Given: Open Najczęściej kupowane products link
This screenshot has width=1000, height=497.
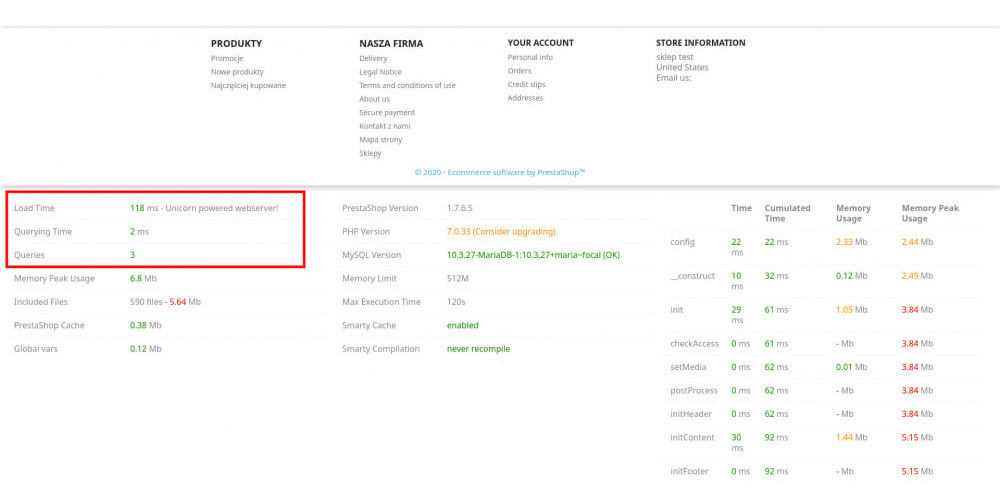Looking at the screenshot, I should pos(249,85).
